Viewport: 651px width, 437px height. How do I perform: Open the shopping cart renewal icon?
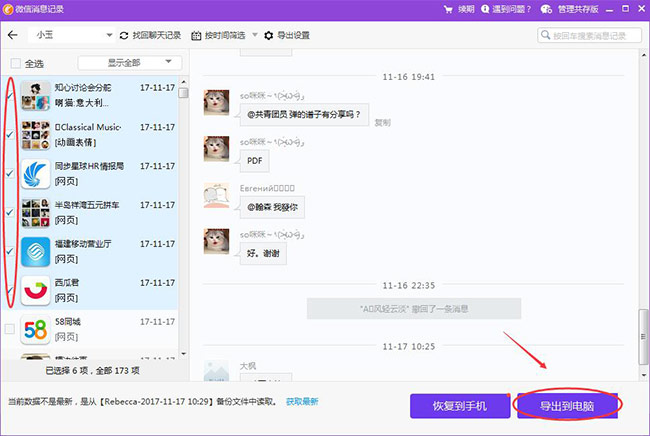(448, 9)
